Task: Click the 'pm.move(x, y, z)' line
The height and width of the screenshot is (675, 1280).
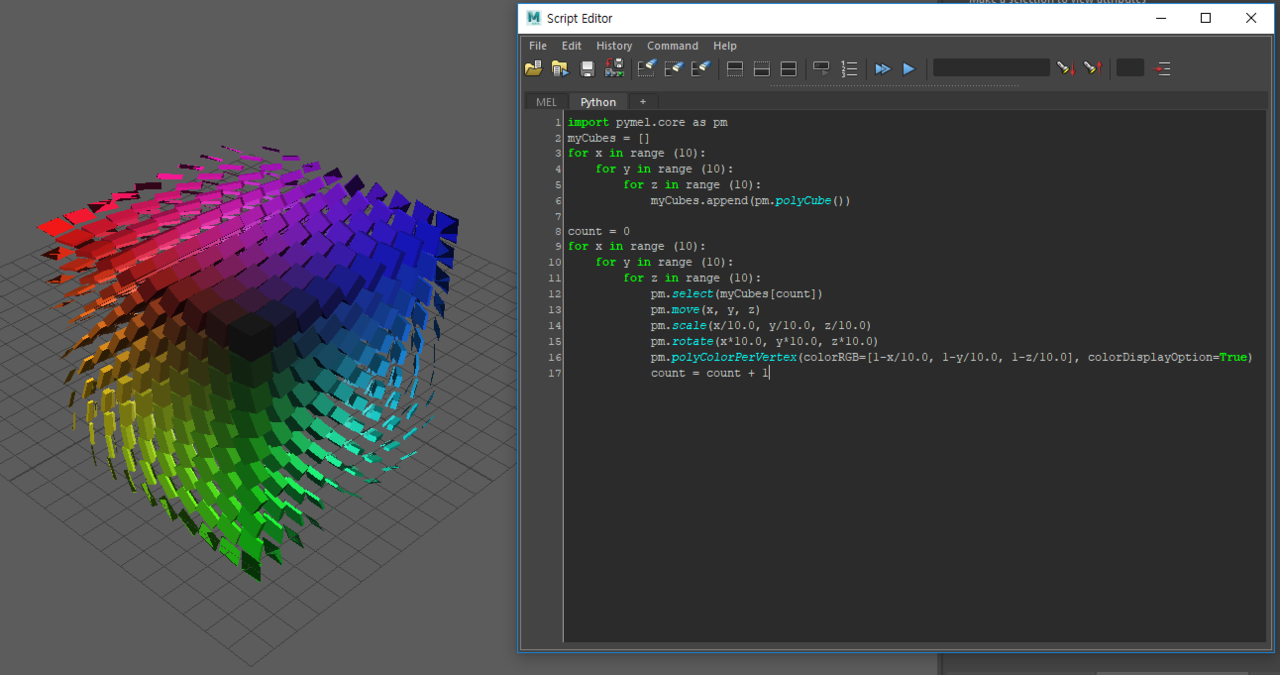Action: tap(705, 310)
